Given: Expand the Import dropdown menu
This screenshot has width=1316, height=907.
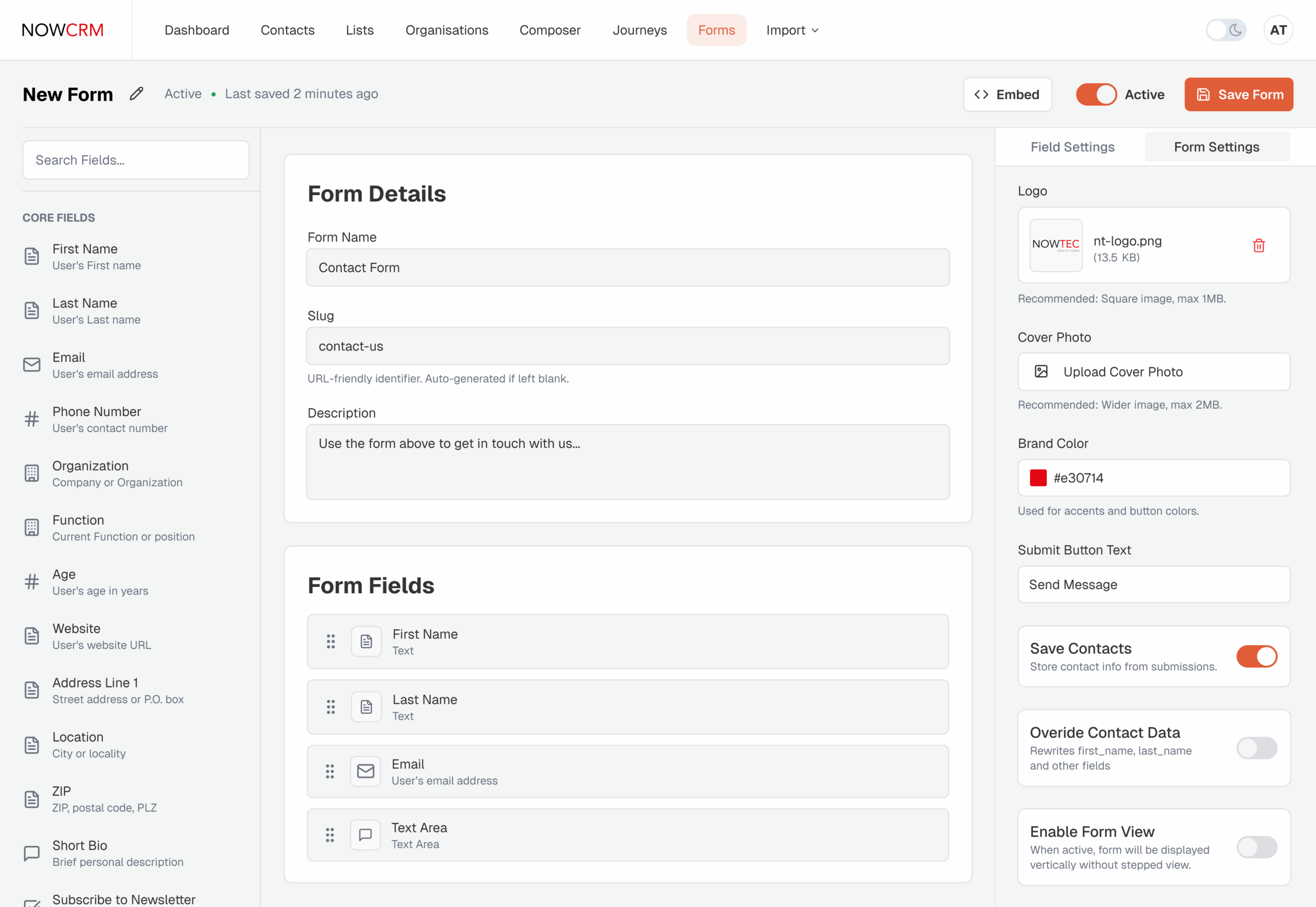Looking at the screenshot, I should coord(792,30).
